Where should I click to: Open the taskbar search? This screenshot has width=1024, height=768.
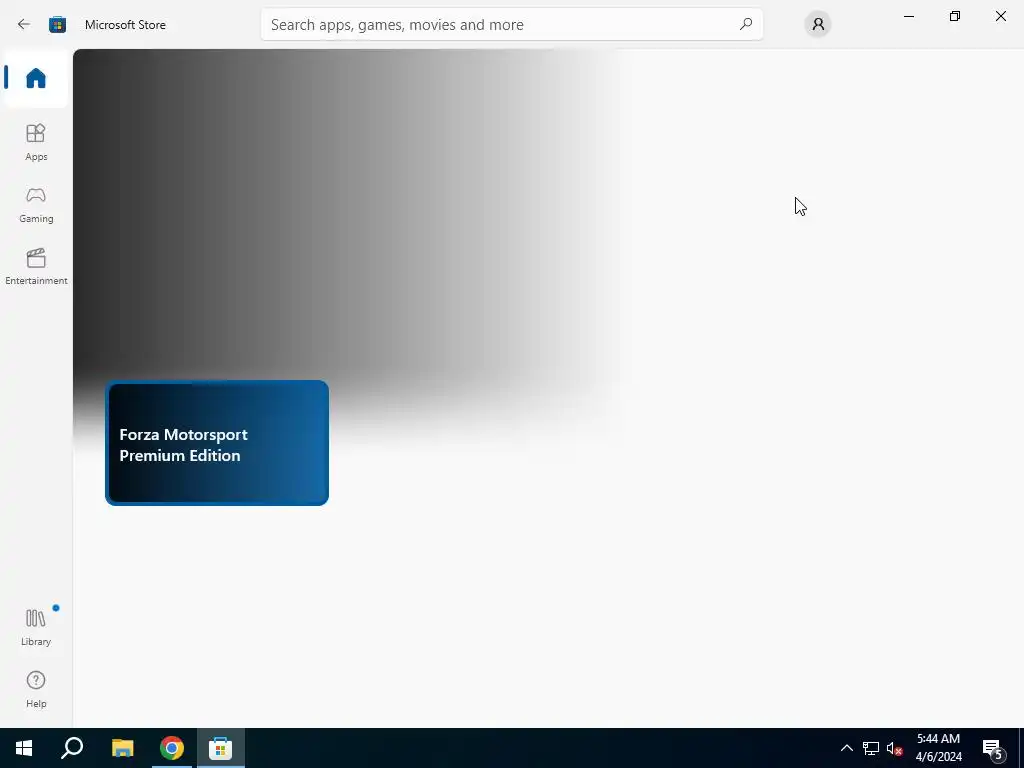72,748
